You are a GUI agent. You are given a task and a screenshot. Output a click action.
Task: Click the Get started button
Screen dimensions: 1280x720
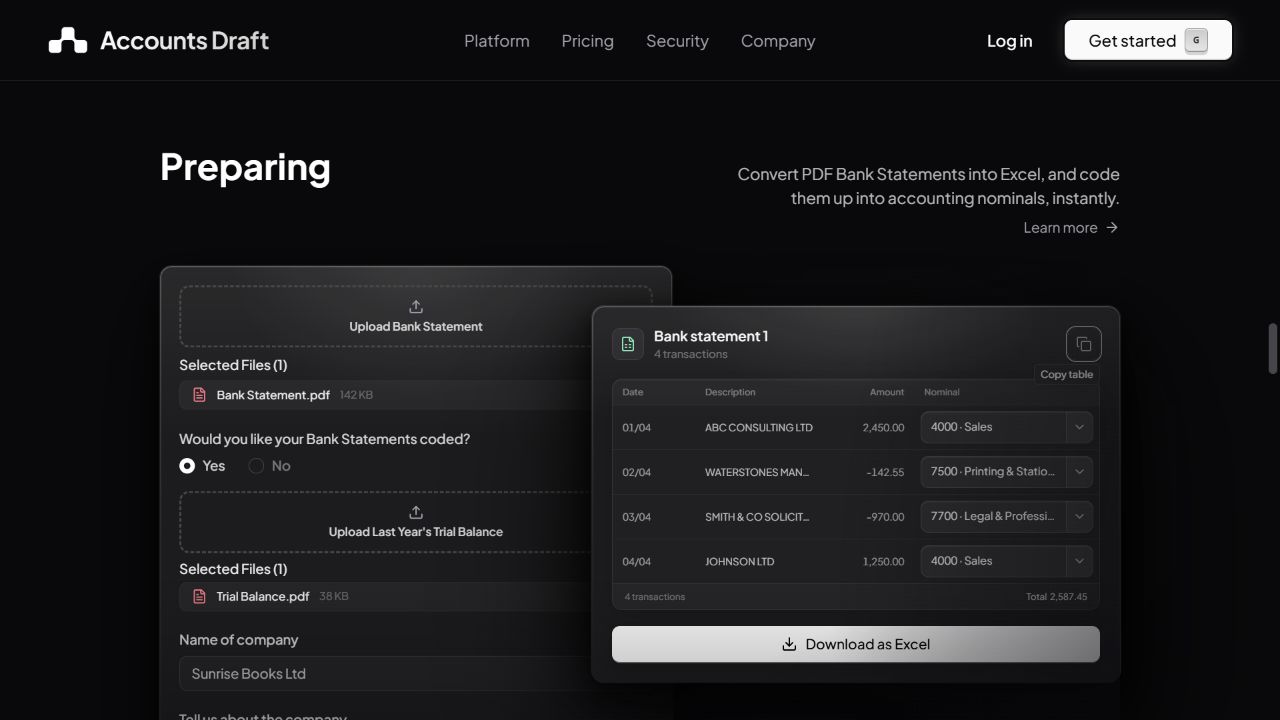1148,40
